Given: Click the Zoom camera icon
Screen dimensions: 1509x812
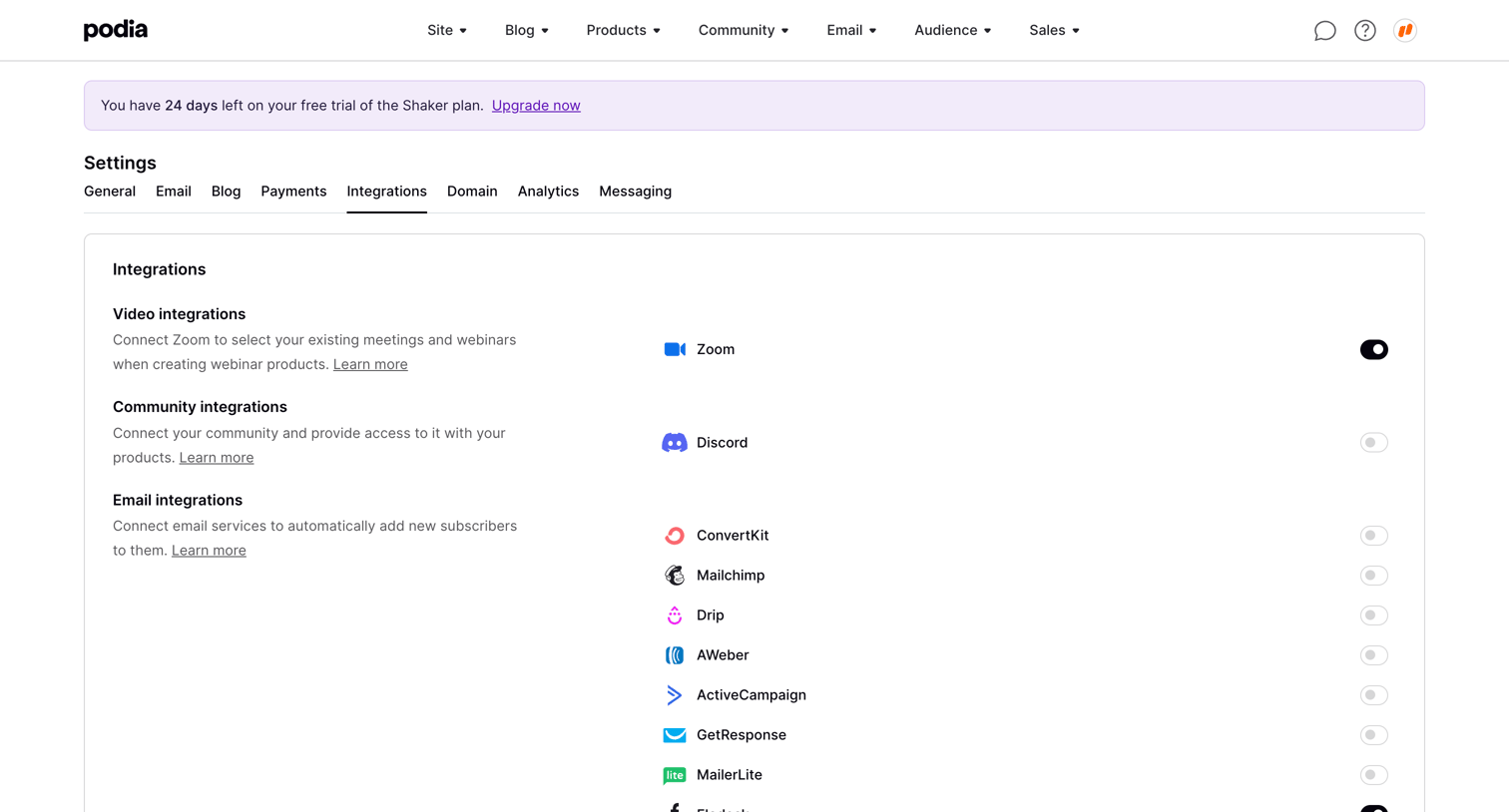Looking at the screenshot, I should click(675, 349).
